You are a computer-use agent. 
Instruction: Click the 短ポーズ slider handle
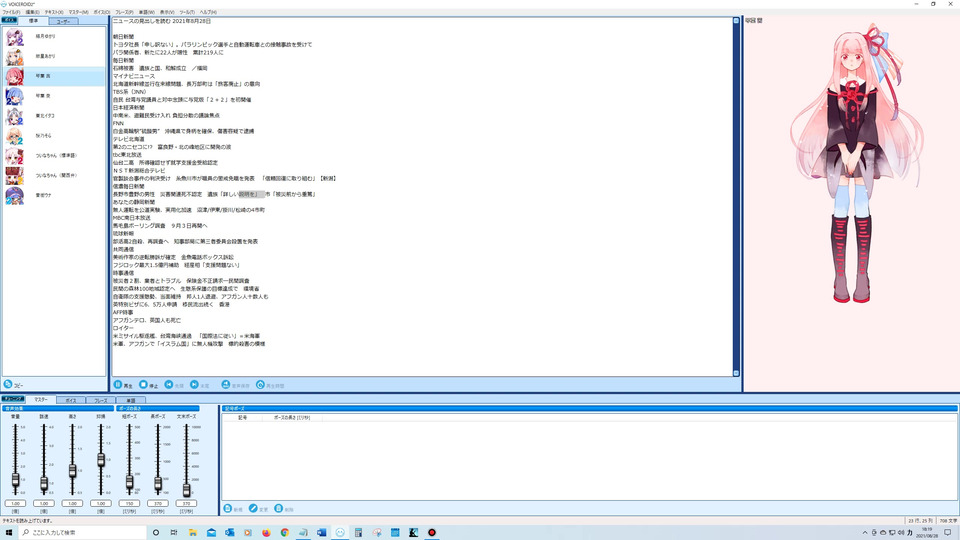click(x=129, y=482)
